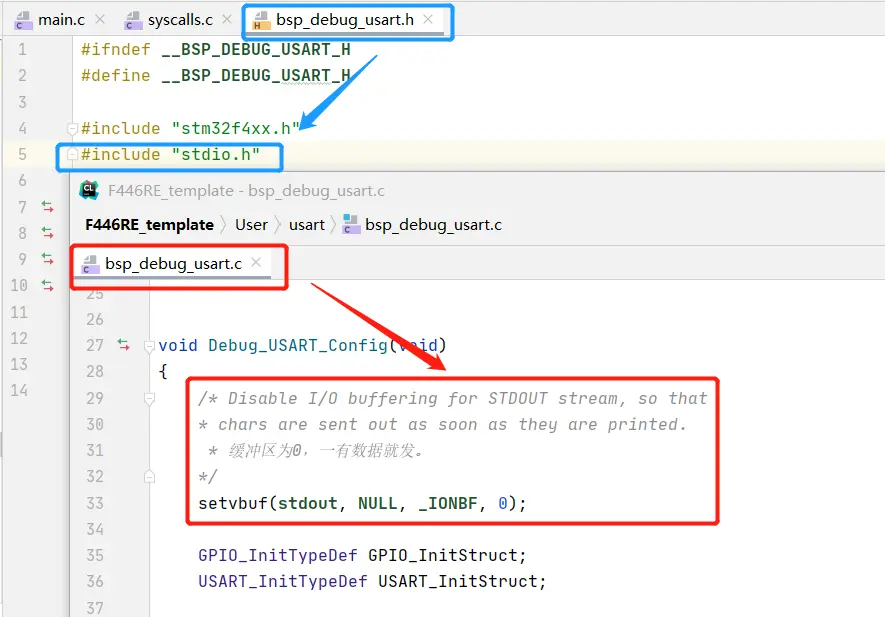Open the User breadcrumb folder
This screenshot has width=885, height=617.
pos(251,225)
